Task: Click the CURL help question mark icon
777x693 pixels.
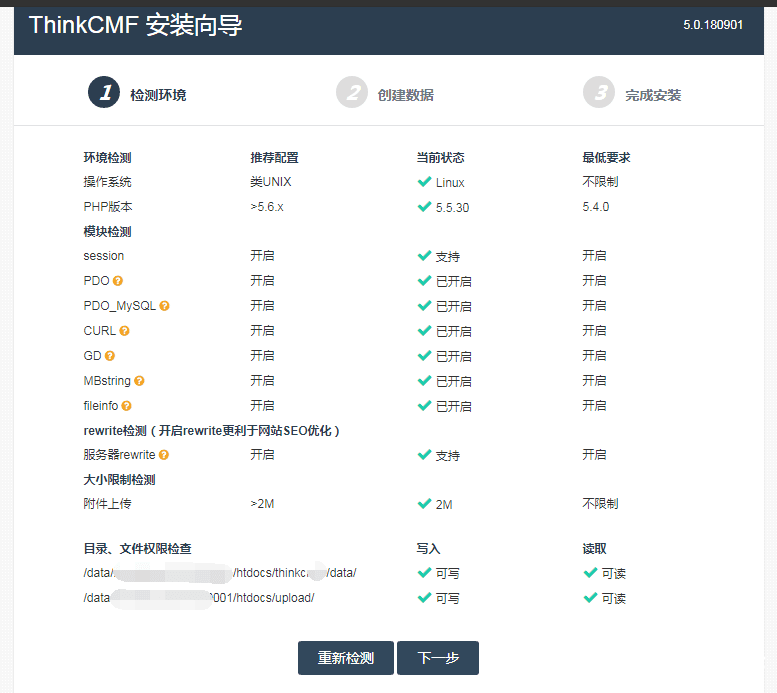Action: pyautogui.click(x=124, y=331)
